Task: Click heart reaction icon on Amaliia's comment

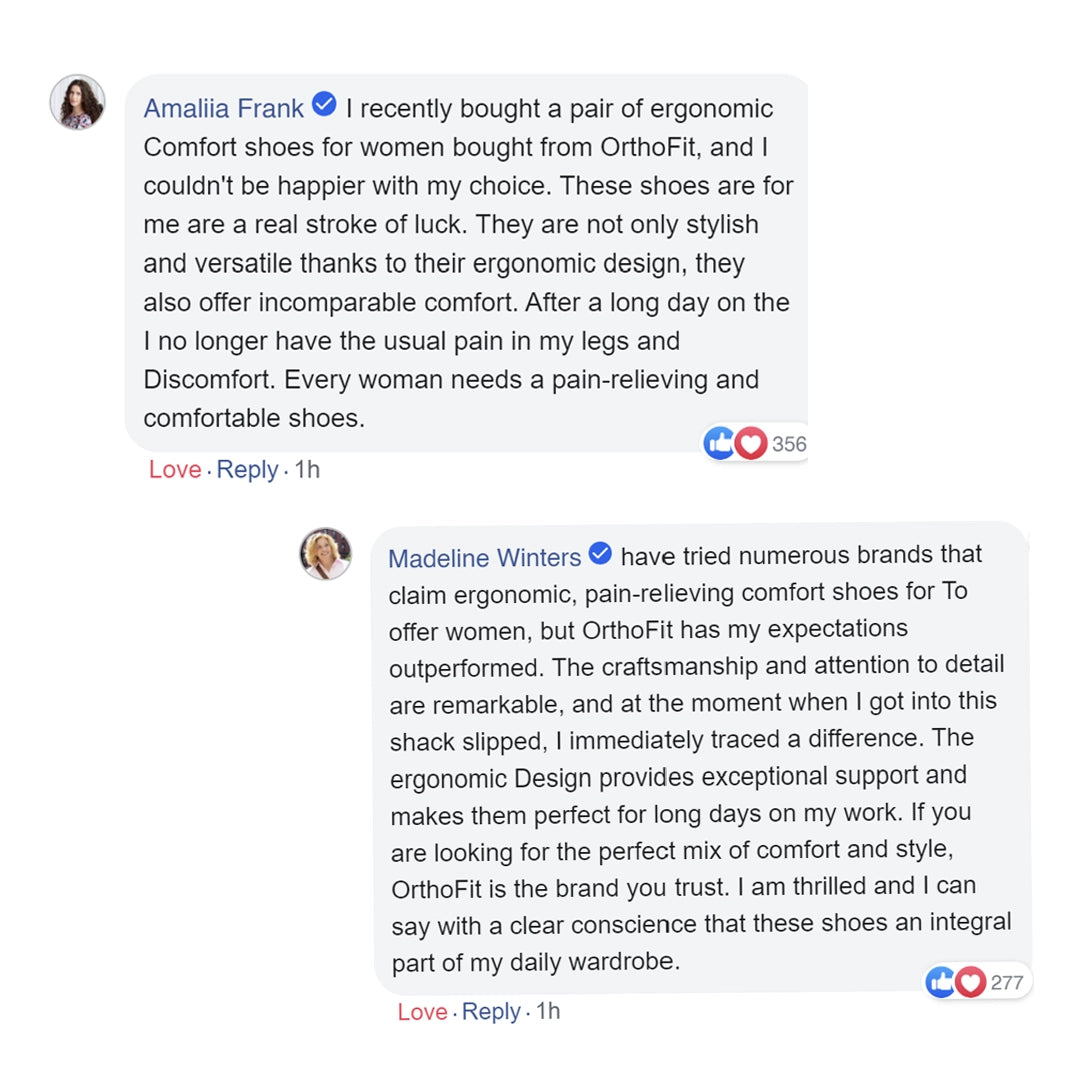Action: coord(751,443)
